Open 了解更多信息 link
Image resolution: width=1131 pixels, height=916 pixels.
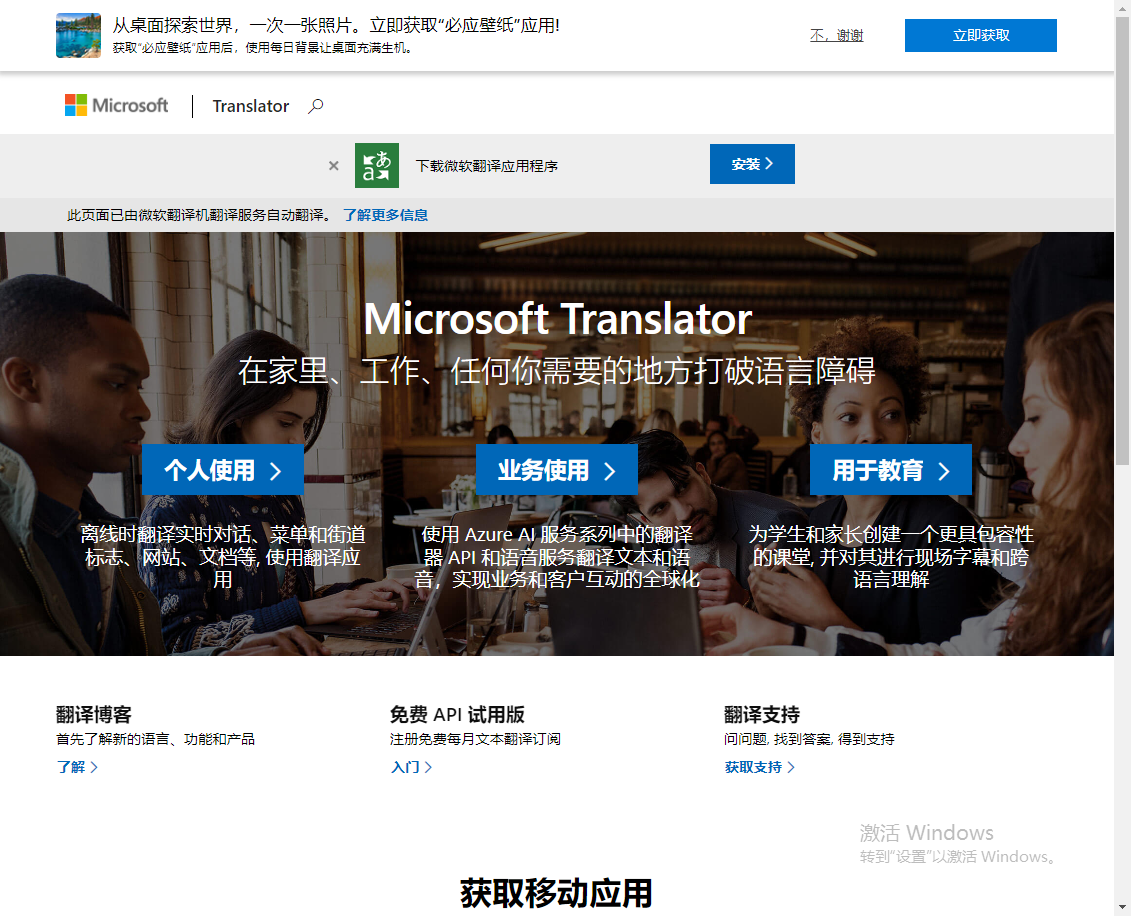(385, 215)
